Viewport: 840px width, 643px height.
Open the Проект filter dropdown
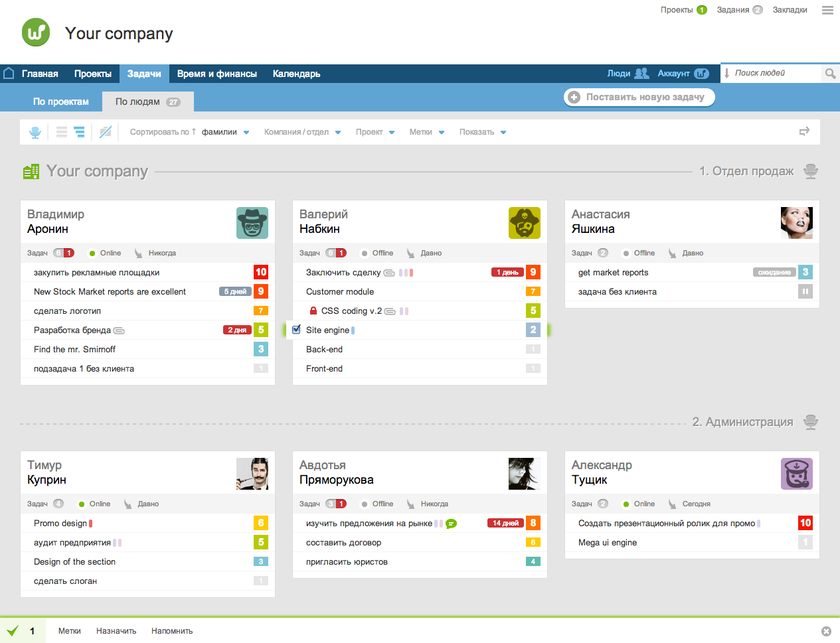375,132
